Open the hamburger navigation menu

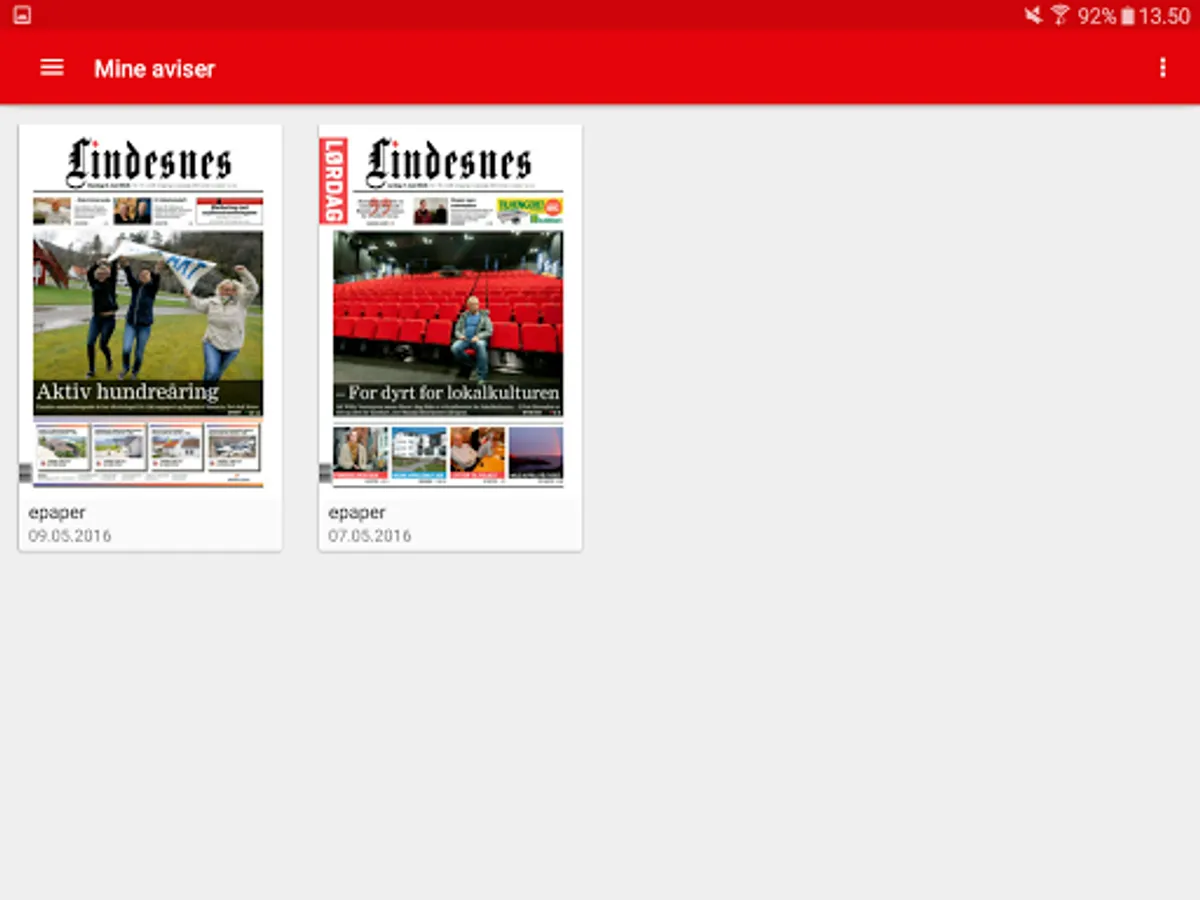pyautogui.click(x=52, y=68)
